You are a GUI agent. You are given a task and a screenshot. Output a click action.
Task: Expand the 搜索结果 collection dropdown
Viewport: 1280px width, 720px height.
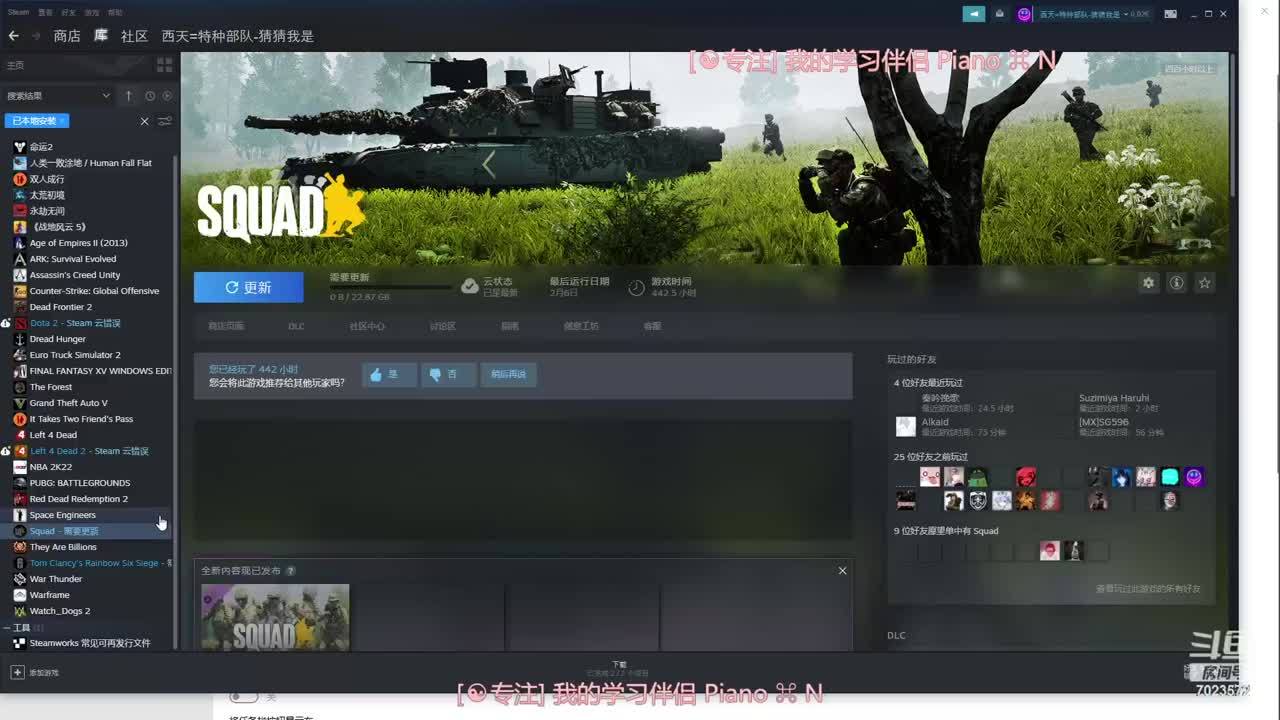coord(106,96)
